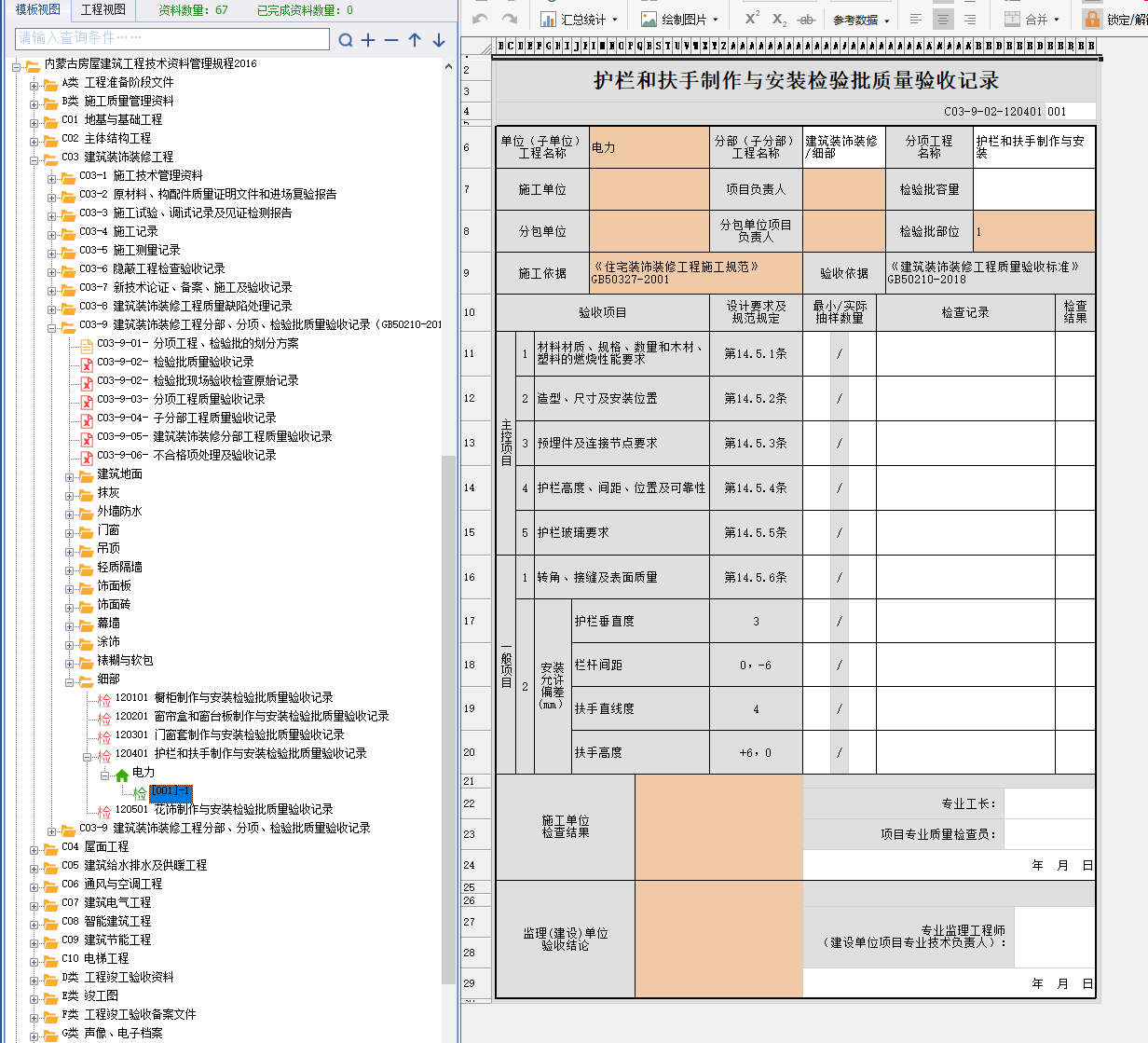Focus the 请输入查询条件 search field
Viewport: 1148px width, 1043px height.
click(172, 38)
